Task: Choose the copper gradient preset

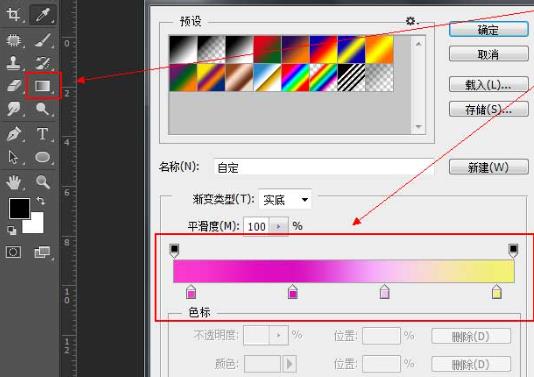Action: (x=239, y=78)
